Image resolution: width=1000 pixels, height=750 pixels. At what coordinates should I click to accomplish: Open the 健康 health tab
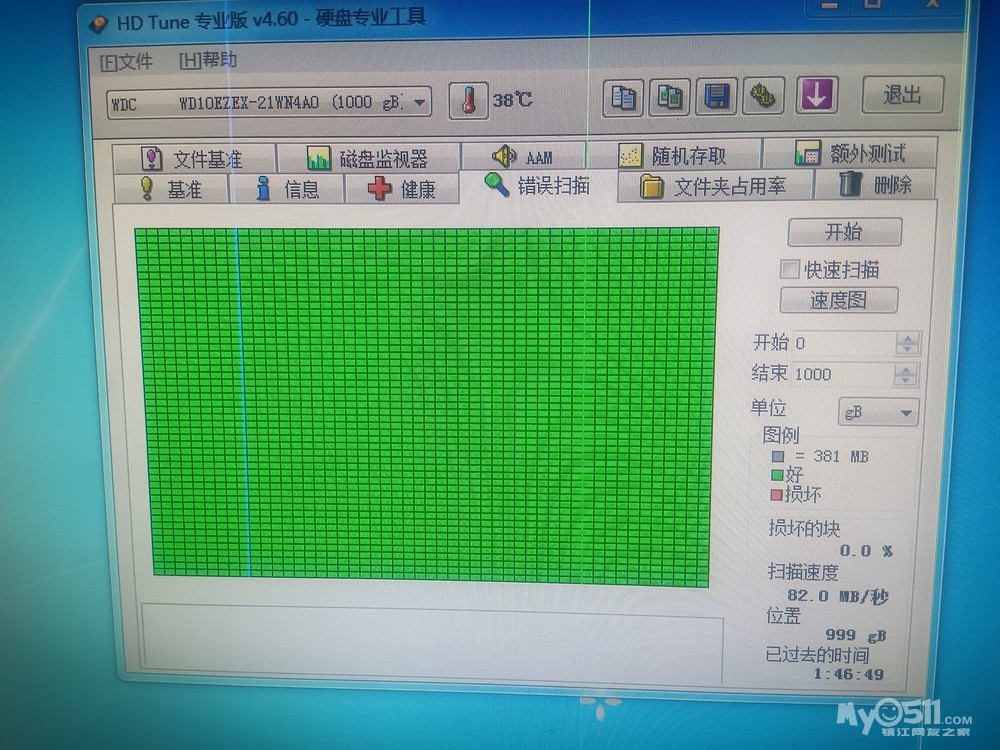coord(402,189)
